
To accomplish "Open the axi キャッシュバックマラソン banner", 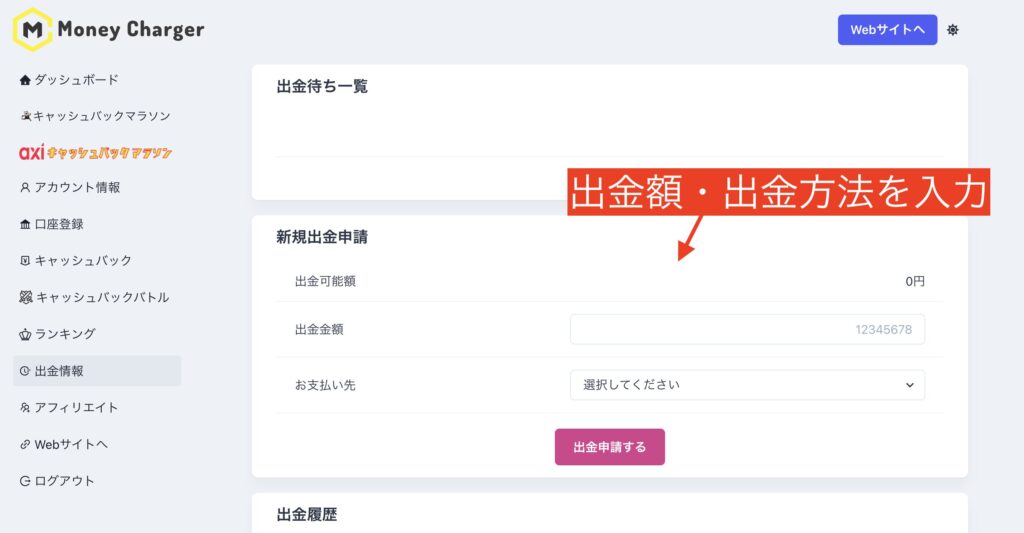I will [95, 152].
